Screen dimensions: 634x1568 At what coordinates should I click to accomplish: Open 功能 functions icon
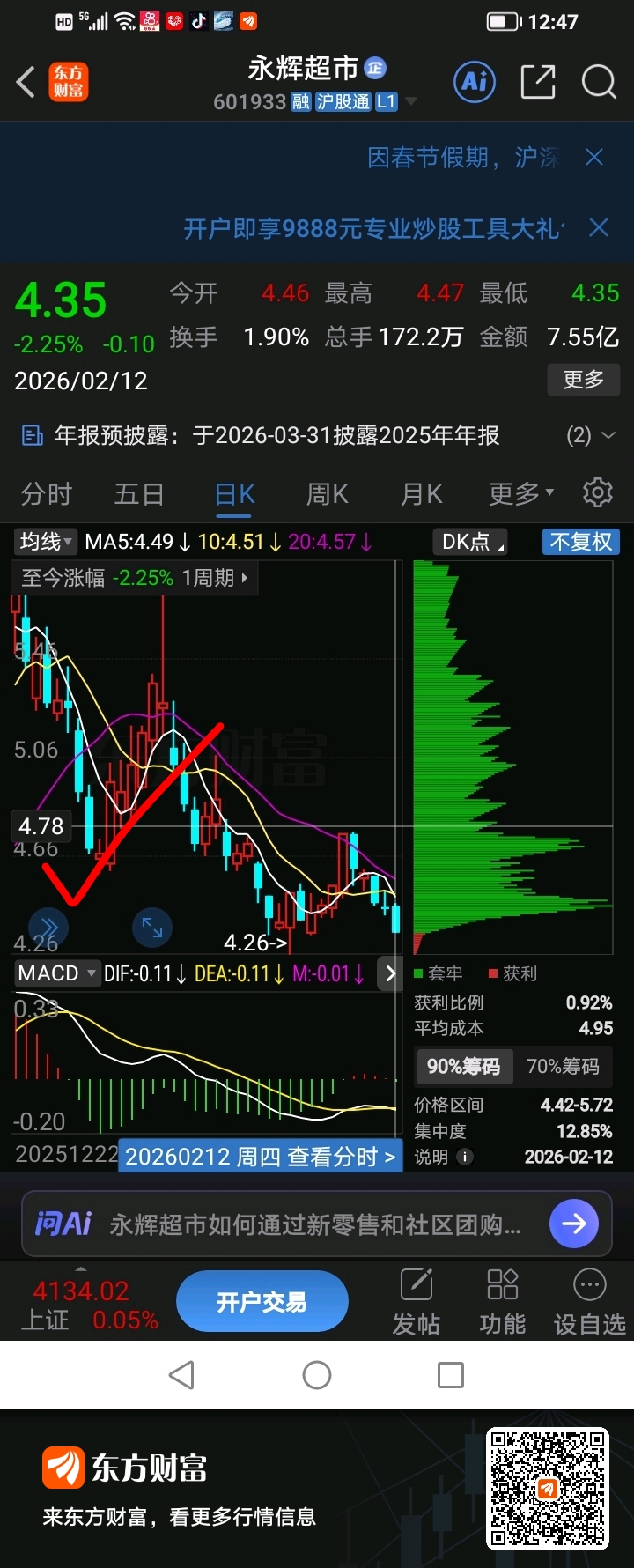click(x=502, y=1301)
